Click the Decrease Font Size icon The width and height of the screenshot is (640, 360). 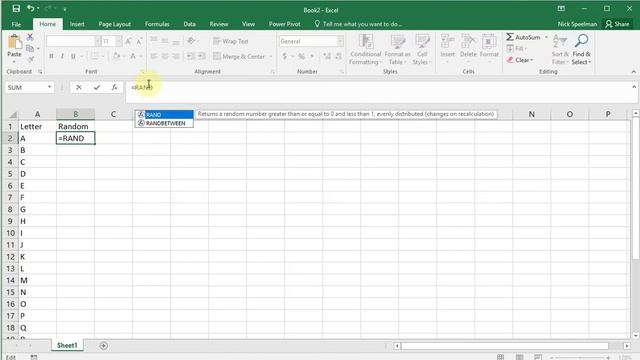(139, 41)
